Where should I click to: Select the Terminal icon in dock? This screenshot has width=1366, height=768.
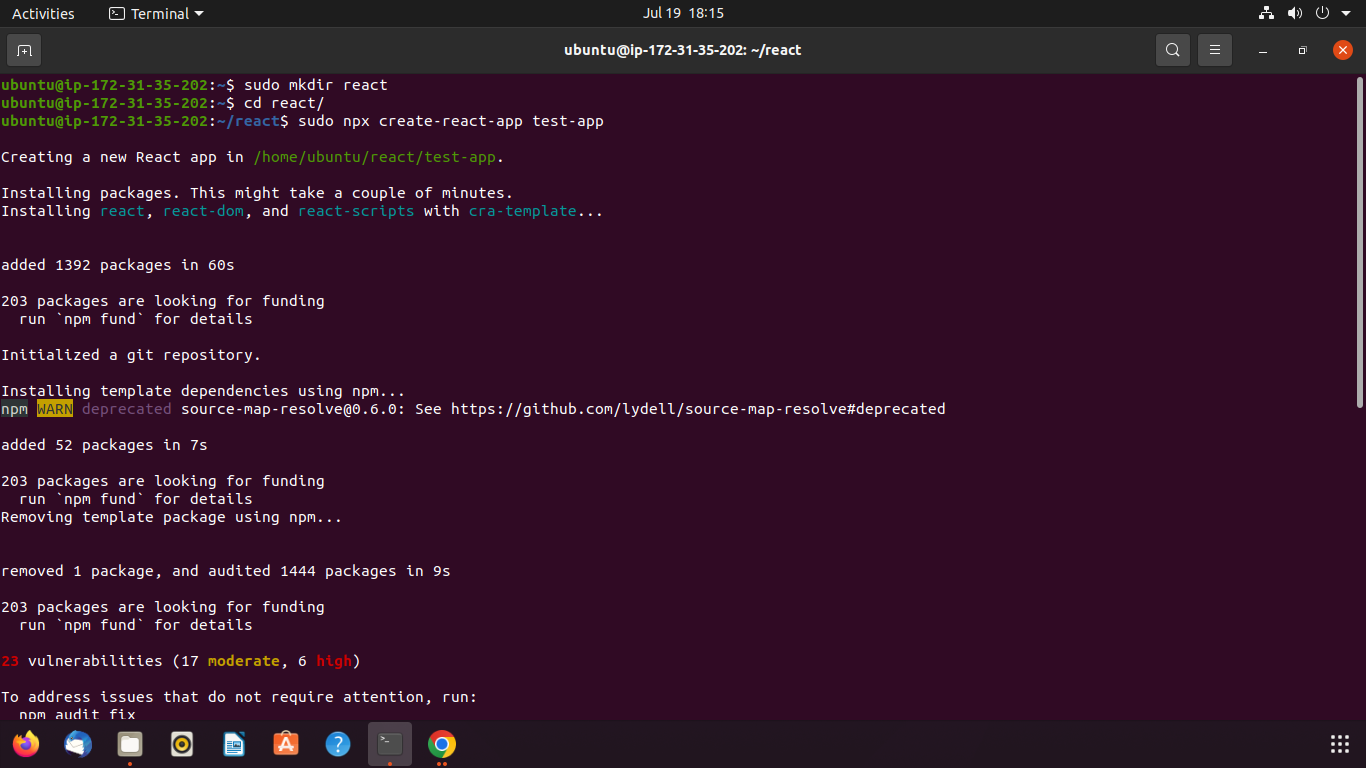[x=390, y=744]
